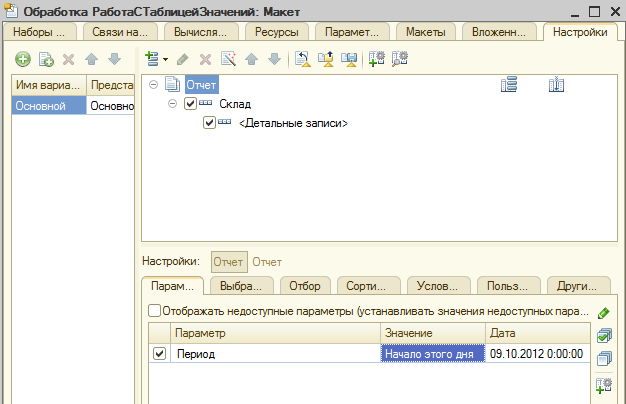Open the dropdown arrow next to add element
Screen dimensions: 626x404
tap(165, 60)
